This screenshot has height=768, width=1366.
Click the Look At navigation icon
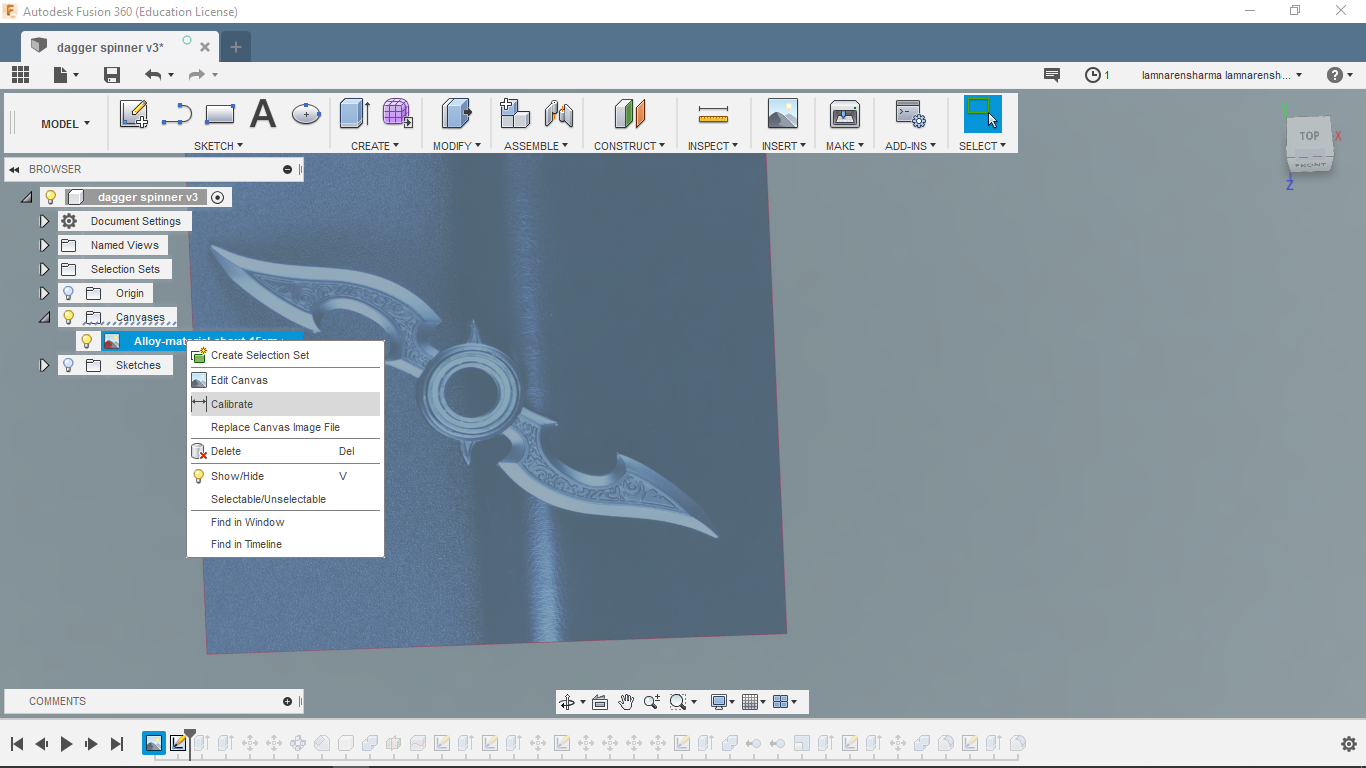[x=600, y=702]
